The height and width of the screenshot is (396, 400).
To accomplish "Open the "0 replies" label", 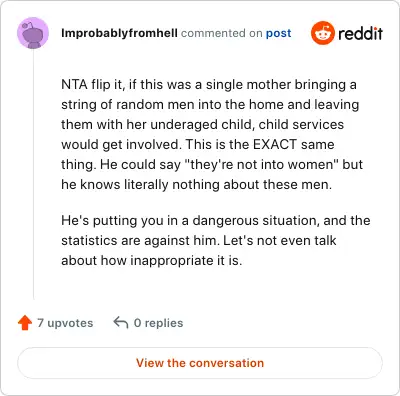I will [158, 323].
